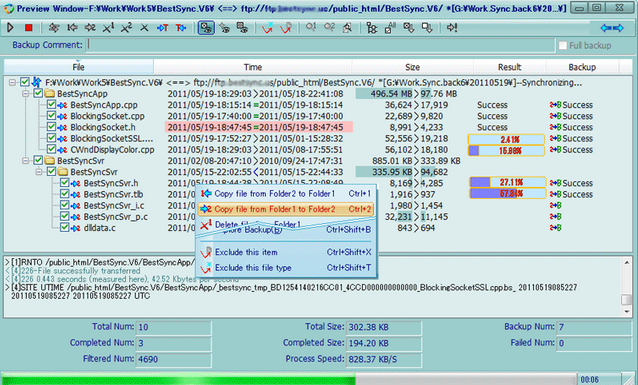Collapse the top-level BestSyncSvr folder node
This screenshot has width=638, height=385.
tap(26, 161)
